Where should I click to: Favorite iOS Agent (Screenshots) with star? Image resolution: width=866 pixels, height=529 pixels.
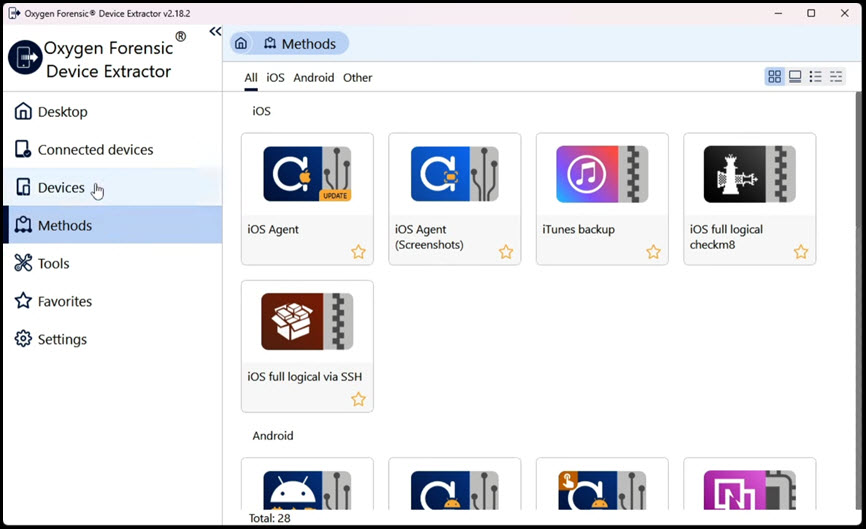click(506, 252)
